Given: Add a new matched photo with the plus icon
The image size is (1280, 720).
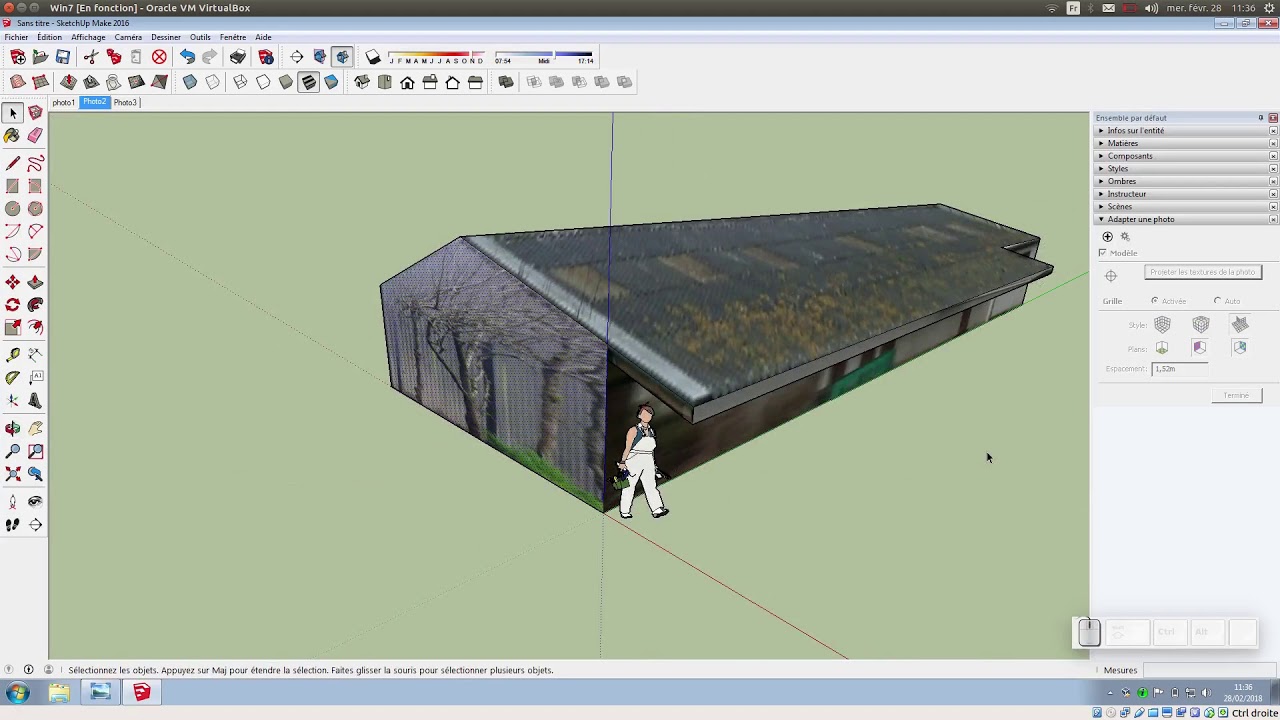Looking at the screenshot, I should pyautogui.click(x=1107, y=237).
